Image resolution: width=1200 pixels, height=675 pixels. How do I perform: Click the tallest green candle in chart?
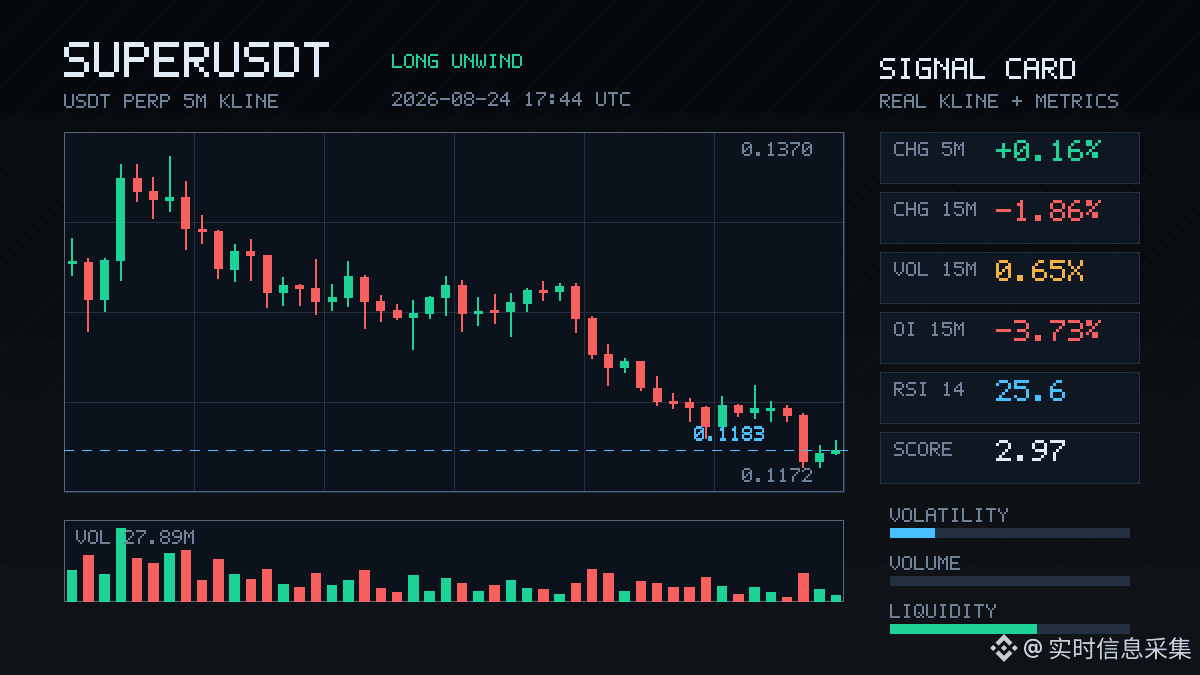pyautogui.click(x=121, y=220)
